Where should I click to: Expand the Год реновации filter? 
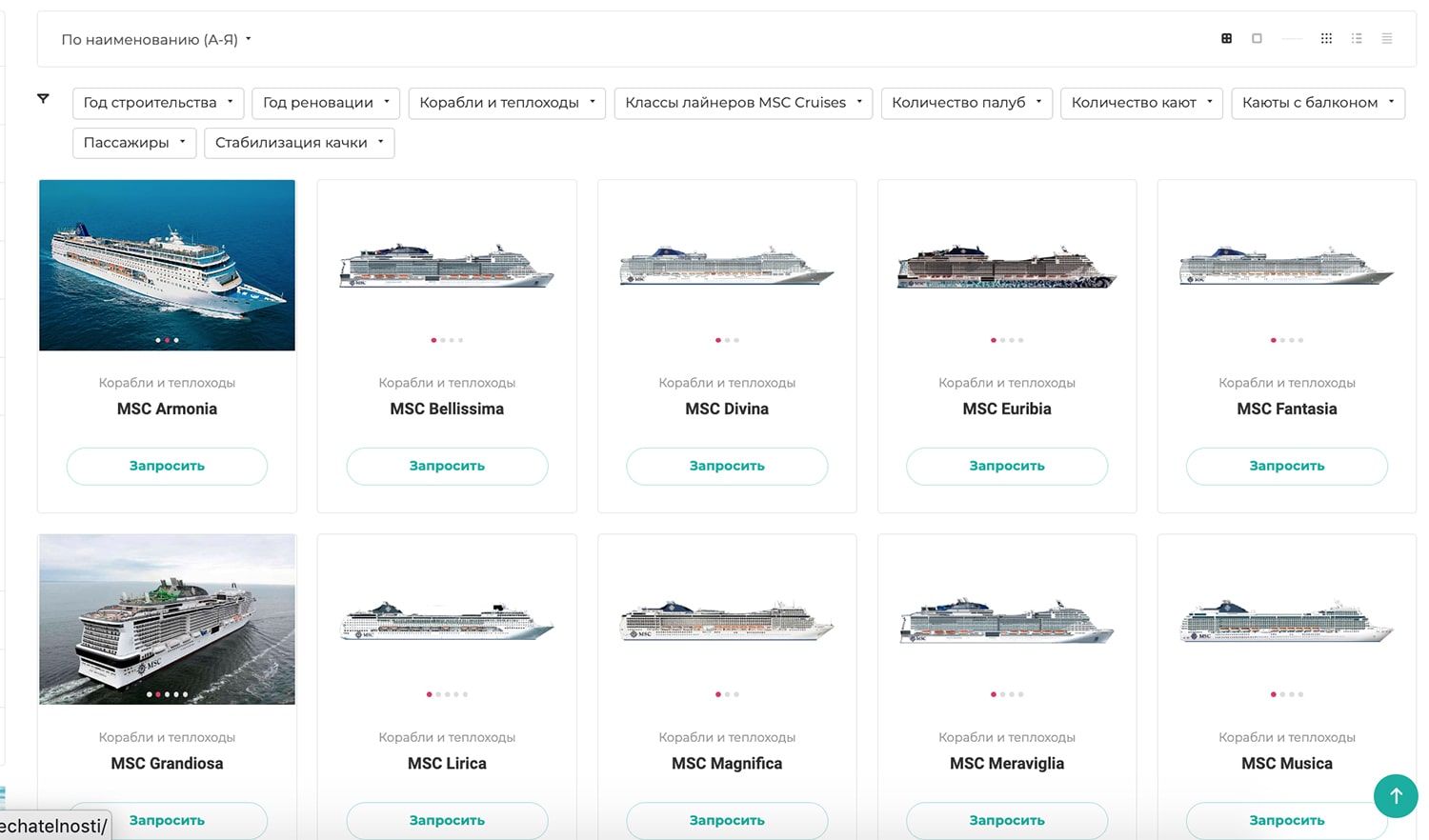[326, 103]
